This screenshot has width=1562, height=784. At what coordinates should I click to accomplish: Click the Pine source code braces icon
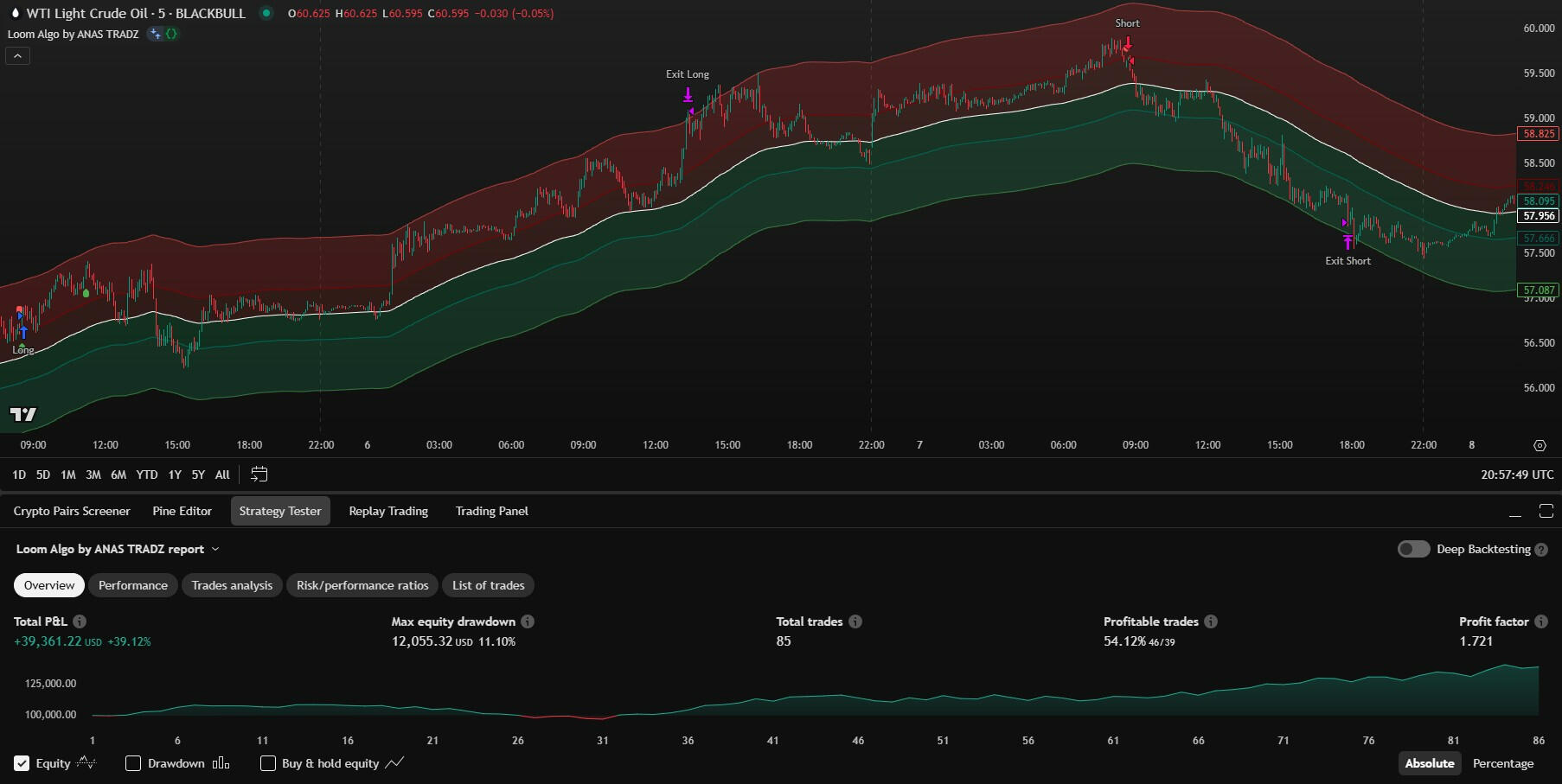pos(171,34)
